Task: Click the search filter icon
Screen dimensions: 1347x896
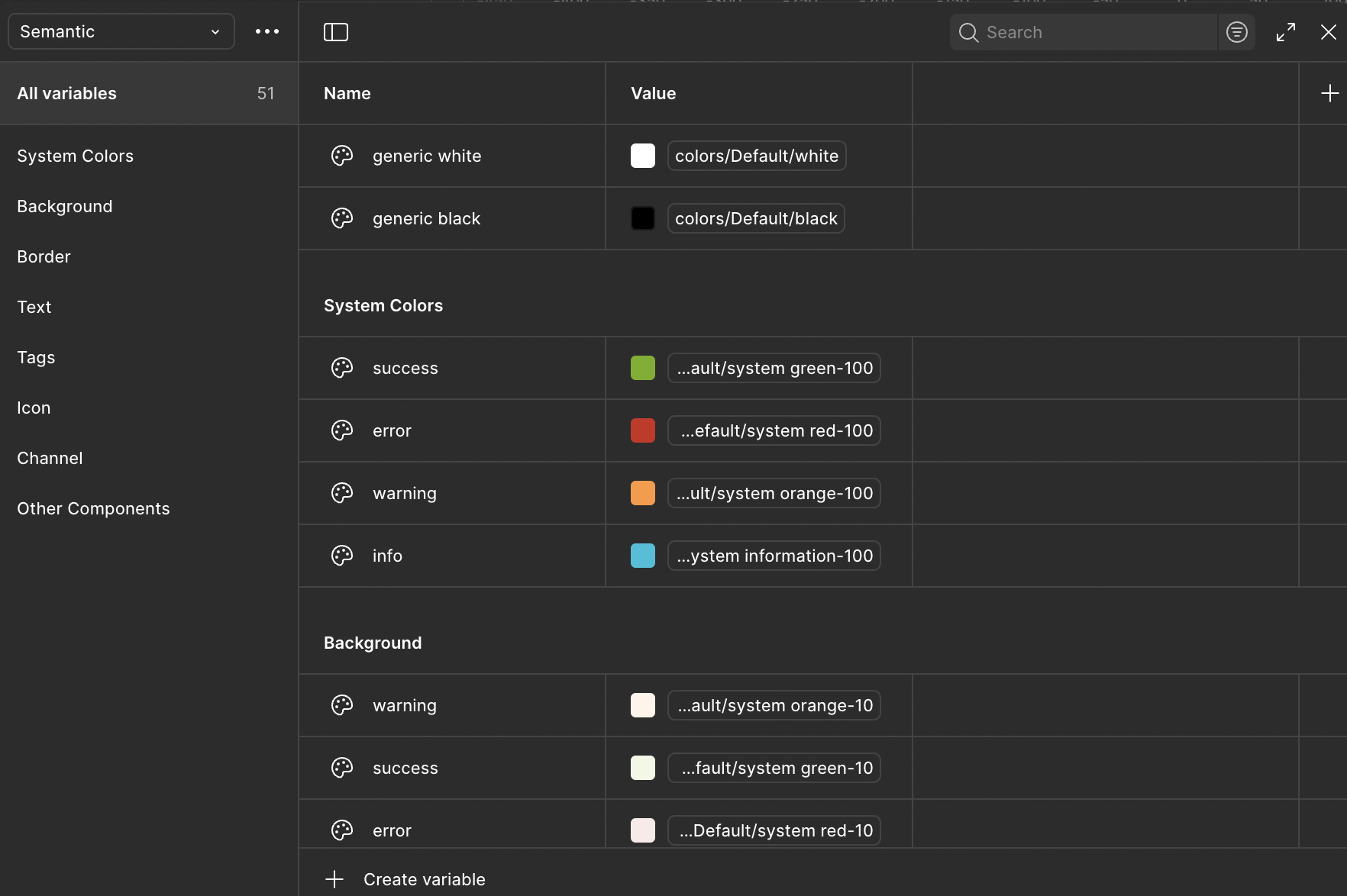Action: [x=1236, y=32]
